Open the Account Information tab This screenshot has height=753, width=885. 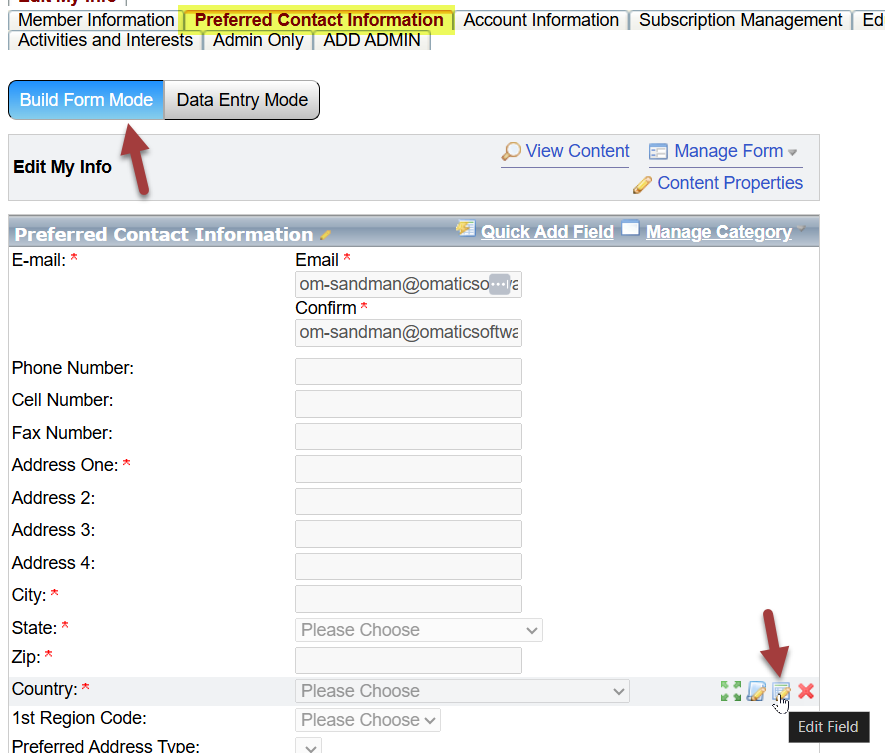541,20
